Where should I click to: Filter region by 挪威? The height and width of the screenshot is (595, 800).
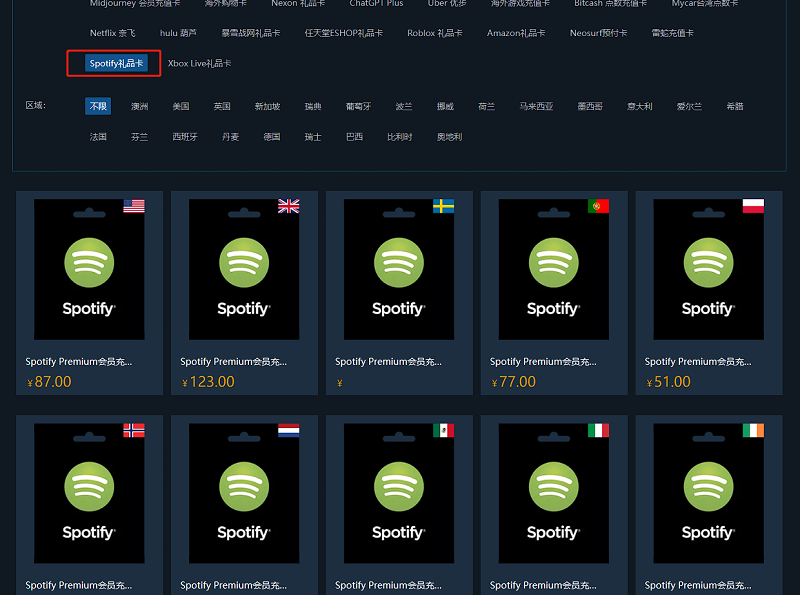click(445, 106)
